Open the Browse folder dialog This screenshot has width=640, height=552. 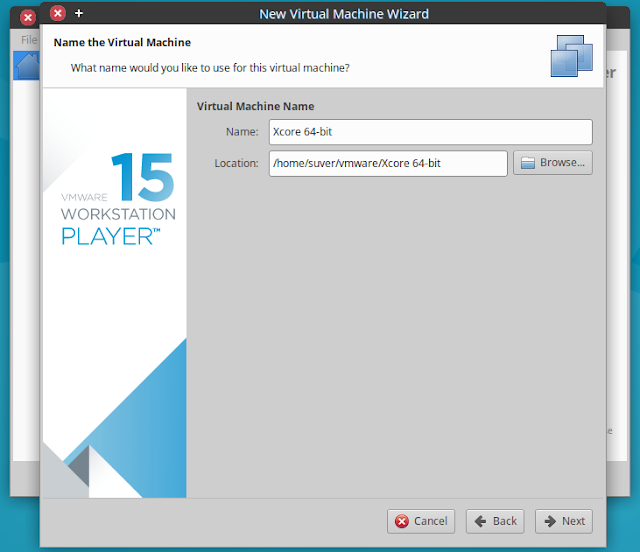click(553, 163)
